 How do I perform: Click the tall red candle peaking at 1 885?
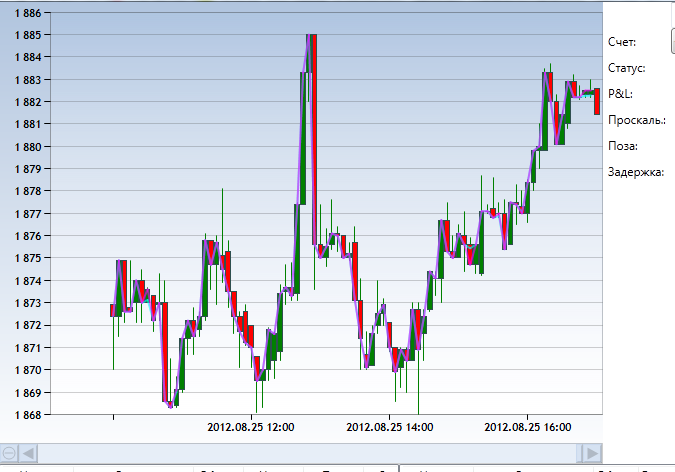[314, 140]
